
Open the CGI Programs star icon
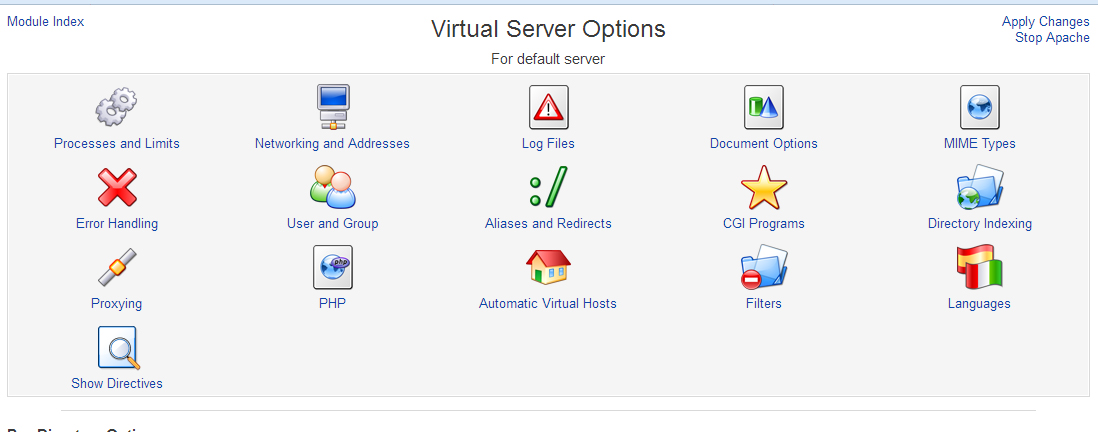(x=764, y=187)
